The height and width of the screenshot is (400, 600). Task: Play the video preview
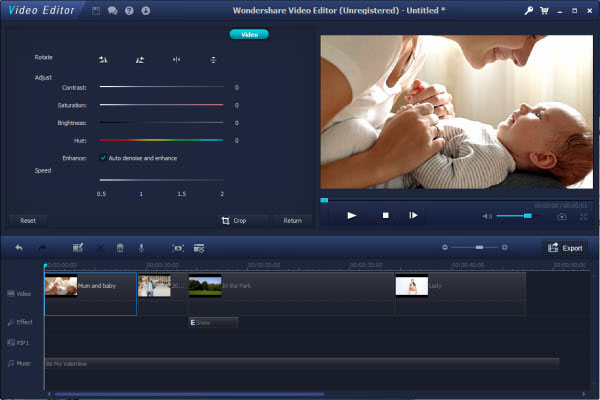click(352, 216)
